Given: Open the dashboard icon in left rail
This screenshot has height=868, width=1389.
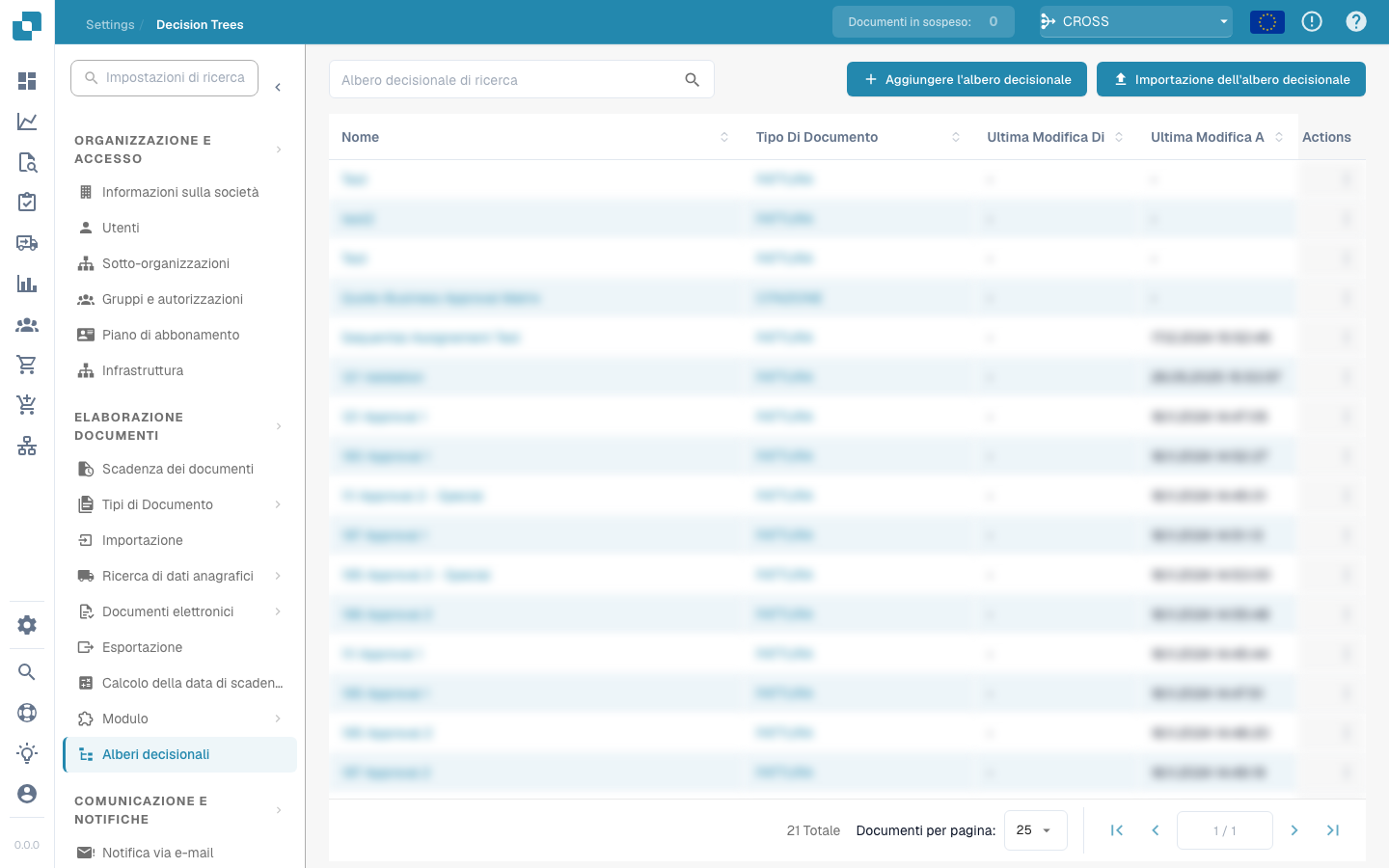Looking at the screenshot, I should [27, 81].
